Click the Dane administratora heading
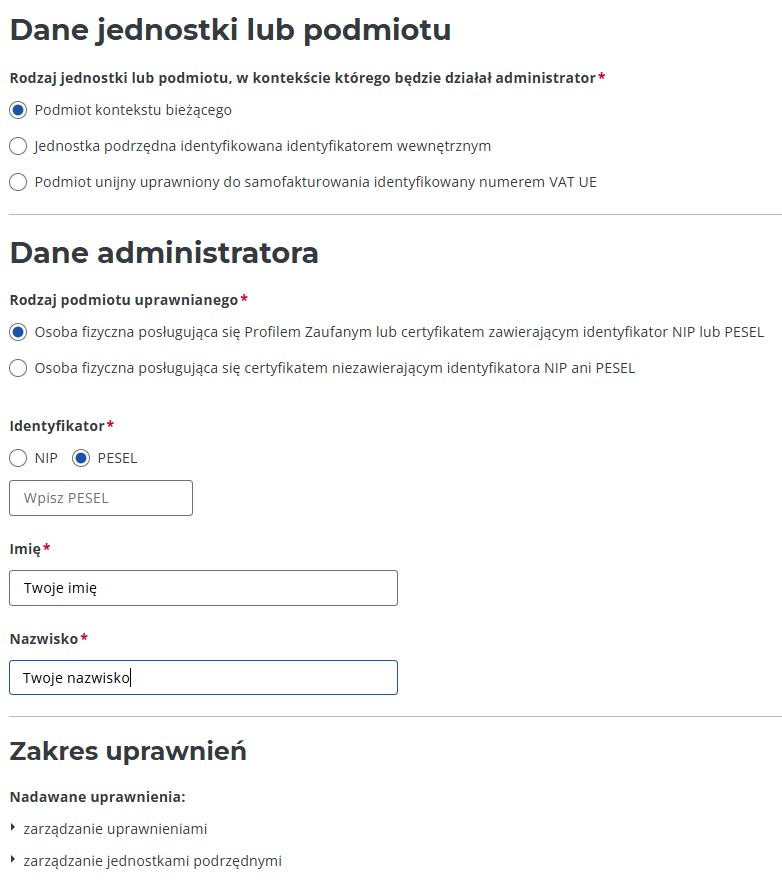 (164, 252)
